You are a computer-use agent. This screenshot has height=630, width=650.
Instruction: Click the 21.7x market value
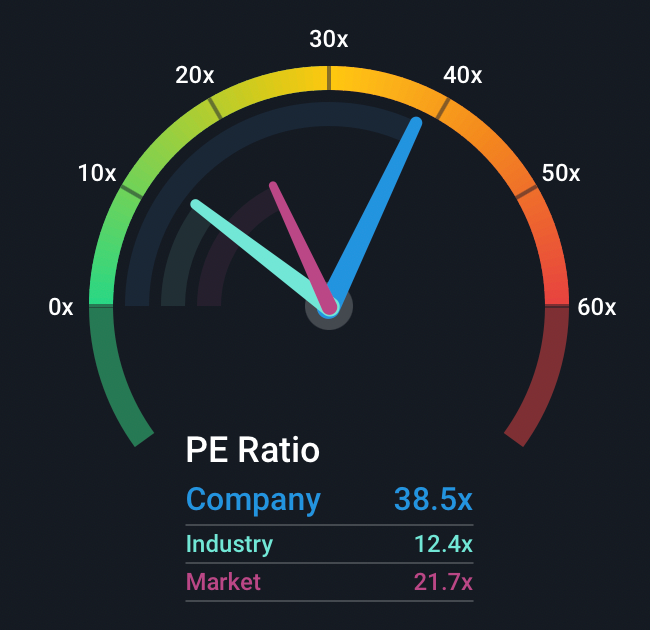tap(443, 581)
